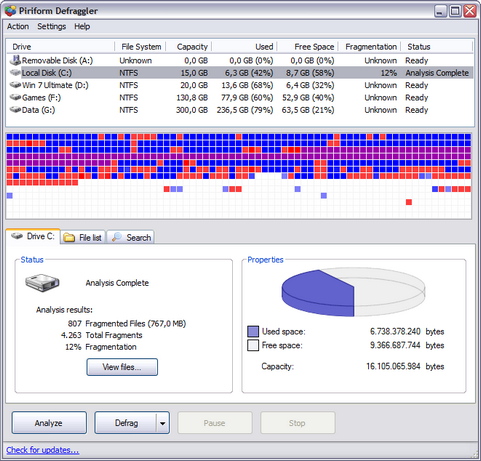Viewport: 481px width, 461px height.
Task: Select the Data (G:) row
Action: click(x=240, y=110)
